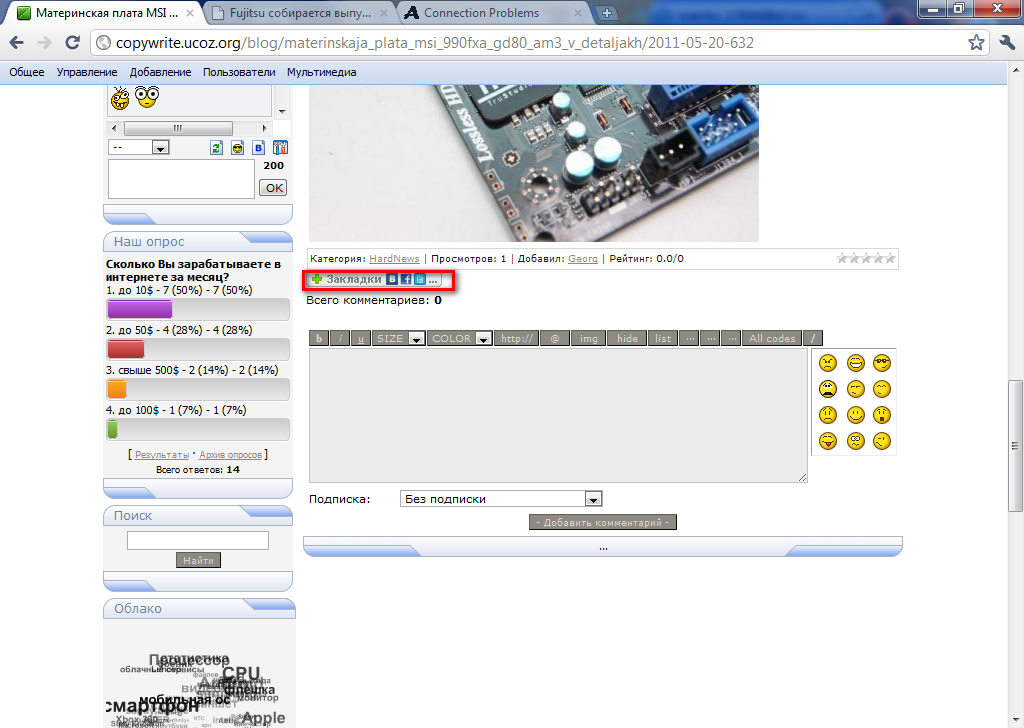
Task: Open the Georg author link
Action: pos(583,259)
